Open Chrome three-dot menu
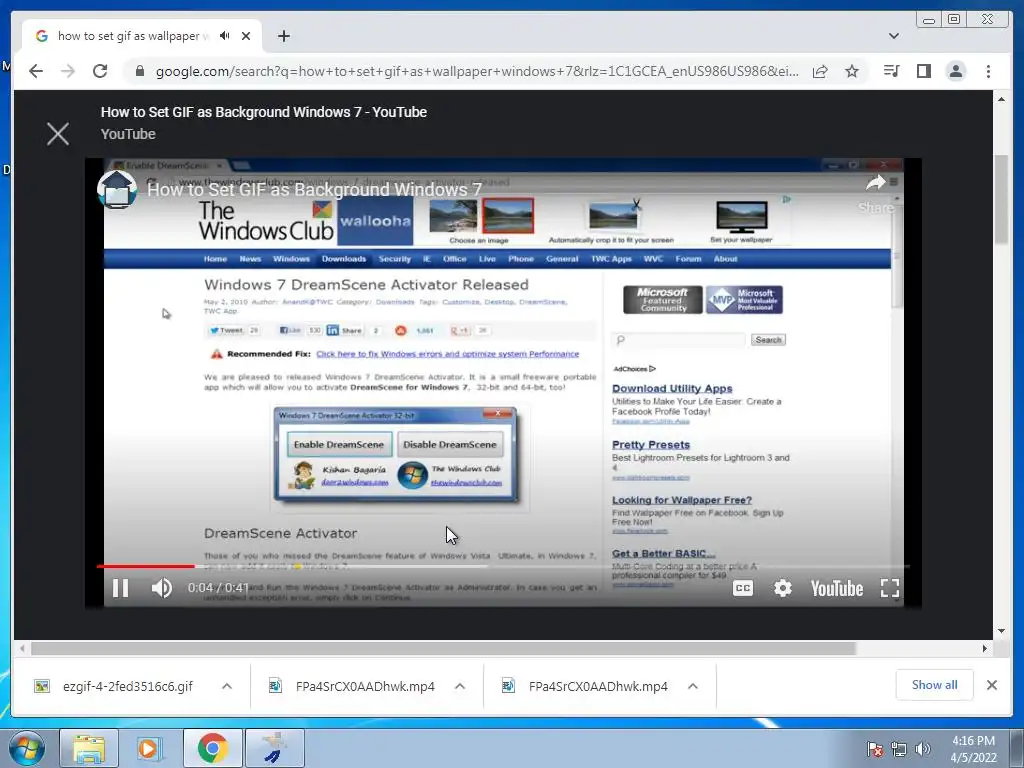 coord(988,71)
